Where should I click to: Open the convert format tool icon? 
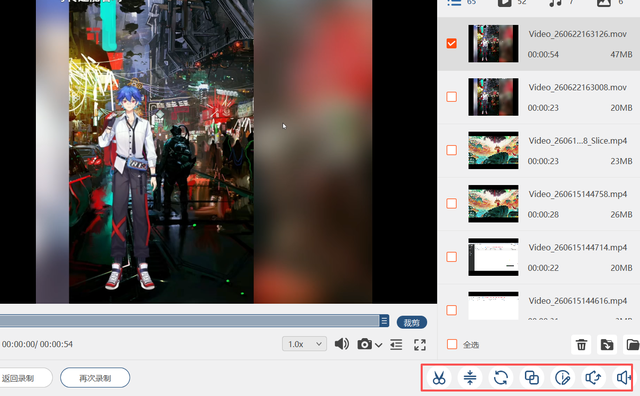[x=501, y=378]
